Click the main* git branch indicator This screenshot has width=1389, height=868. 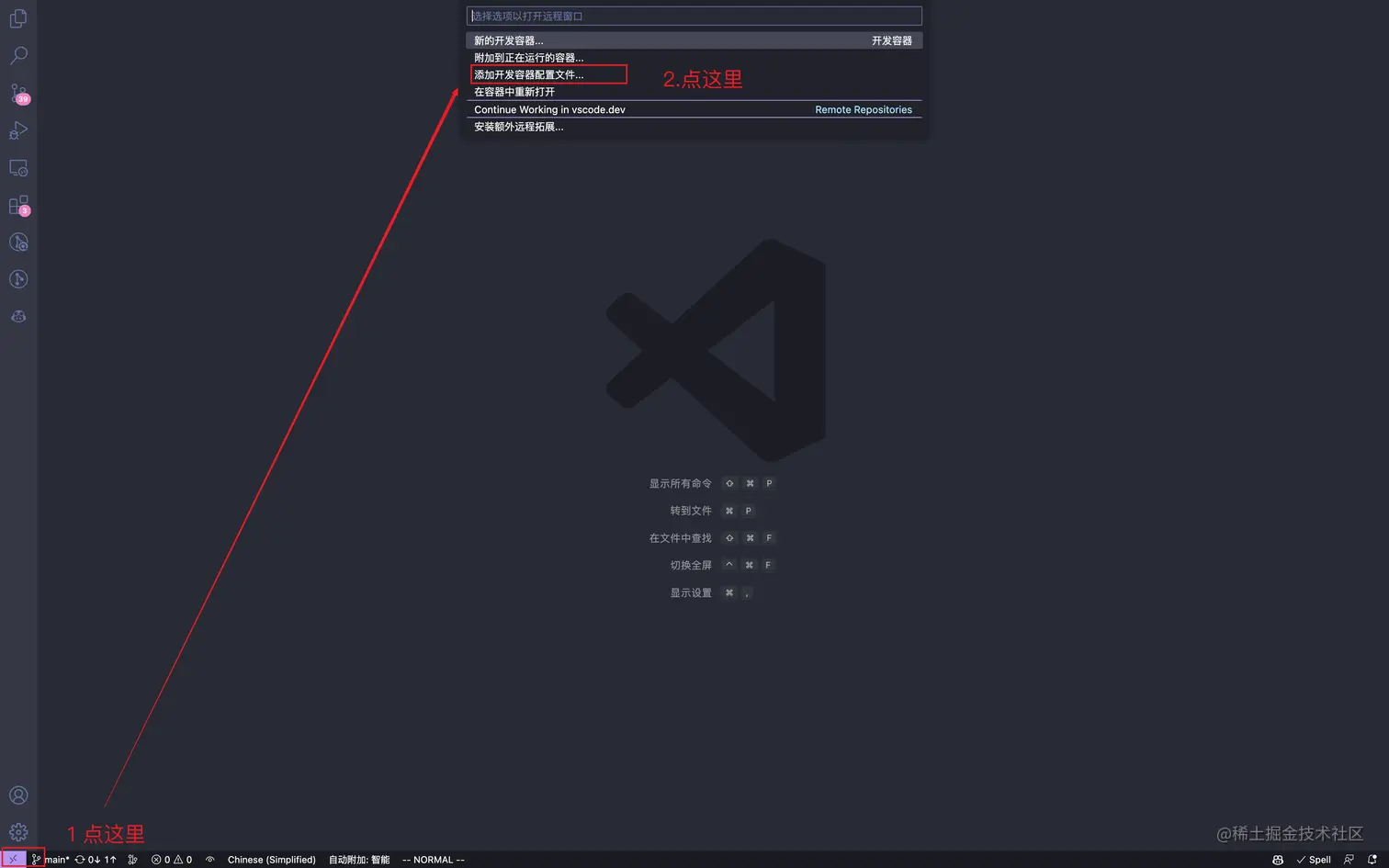[51, 860]
